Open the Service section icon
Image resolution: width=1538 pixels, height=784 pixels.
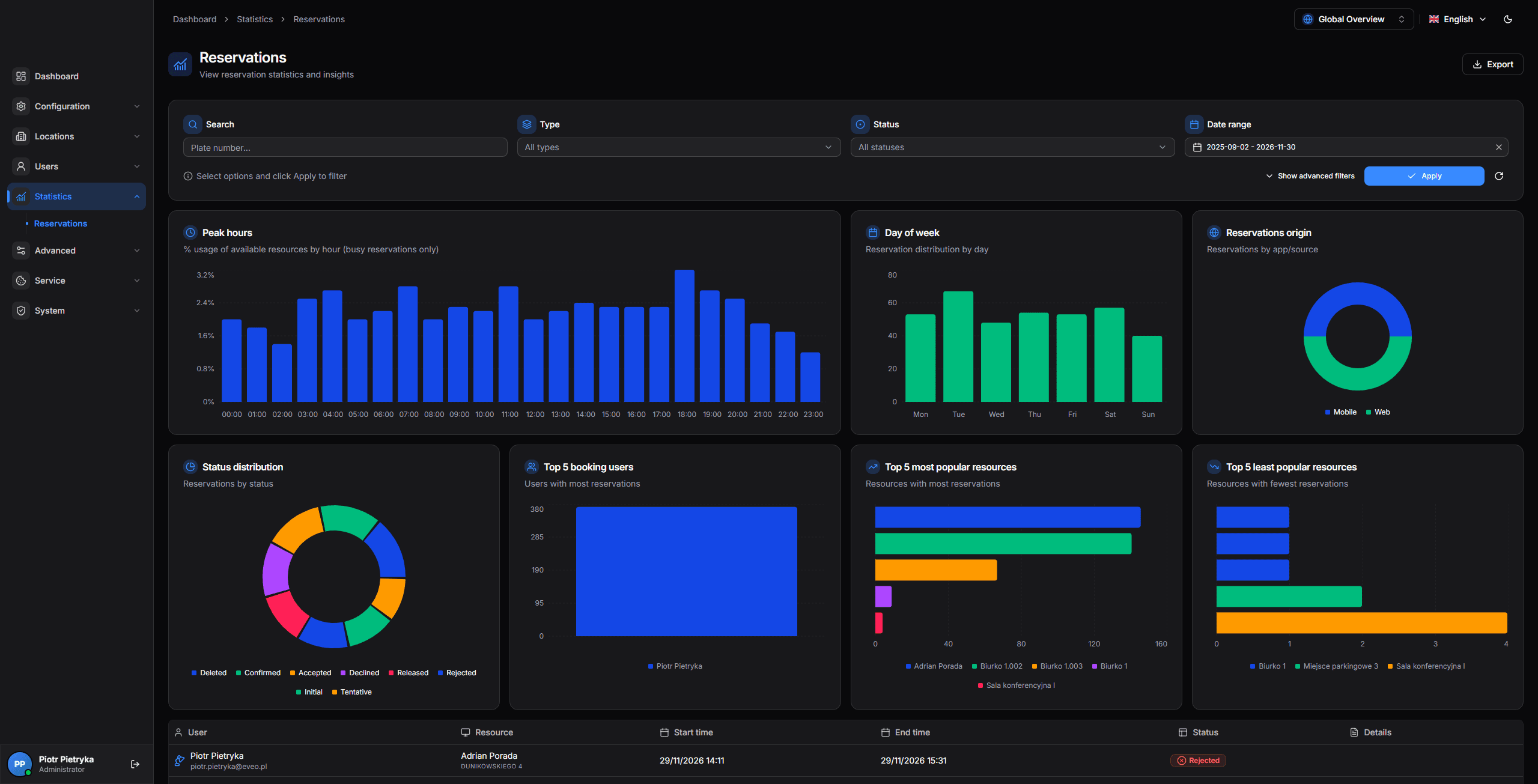coord(20,281)
